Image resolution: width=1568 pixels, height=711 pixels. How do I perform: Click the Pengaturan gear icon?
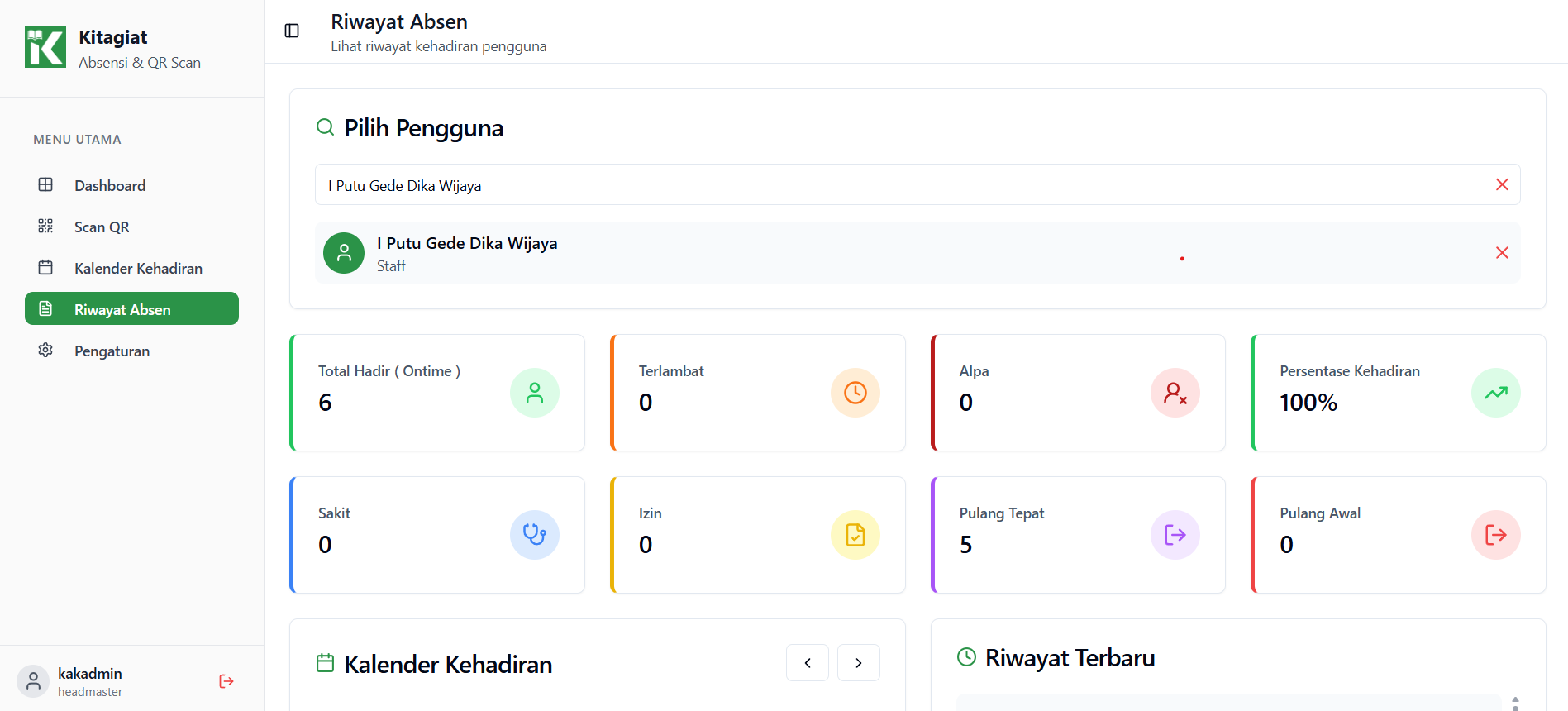coord(45,350)
